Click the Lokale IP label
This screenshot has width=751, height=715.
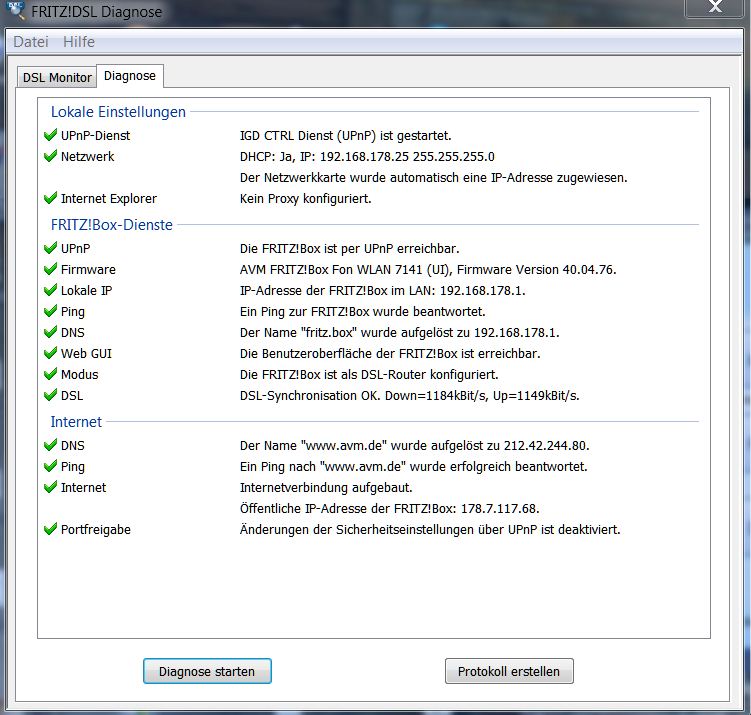click(86, 291)
